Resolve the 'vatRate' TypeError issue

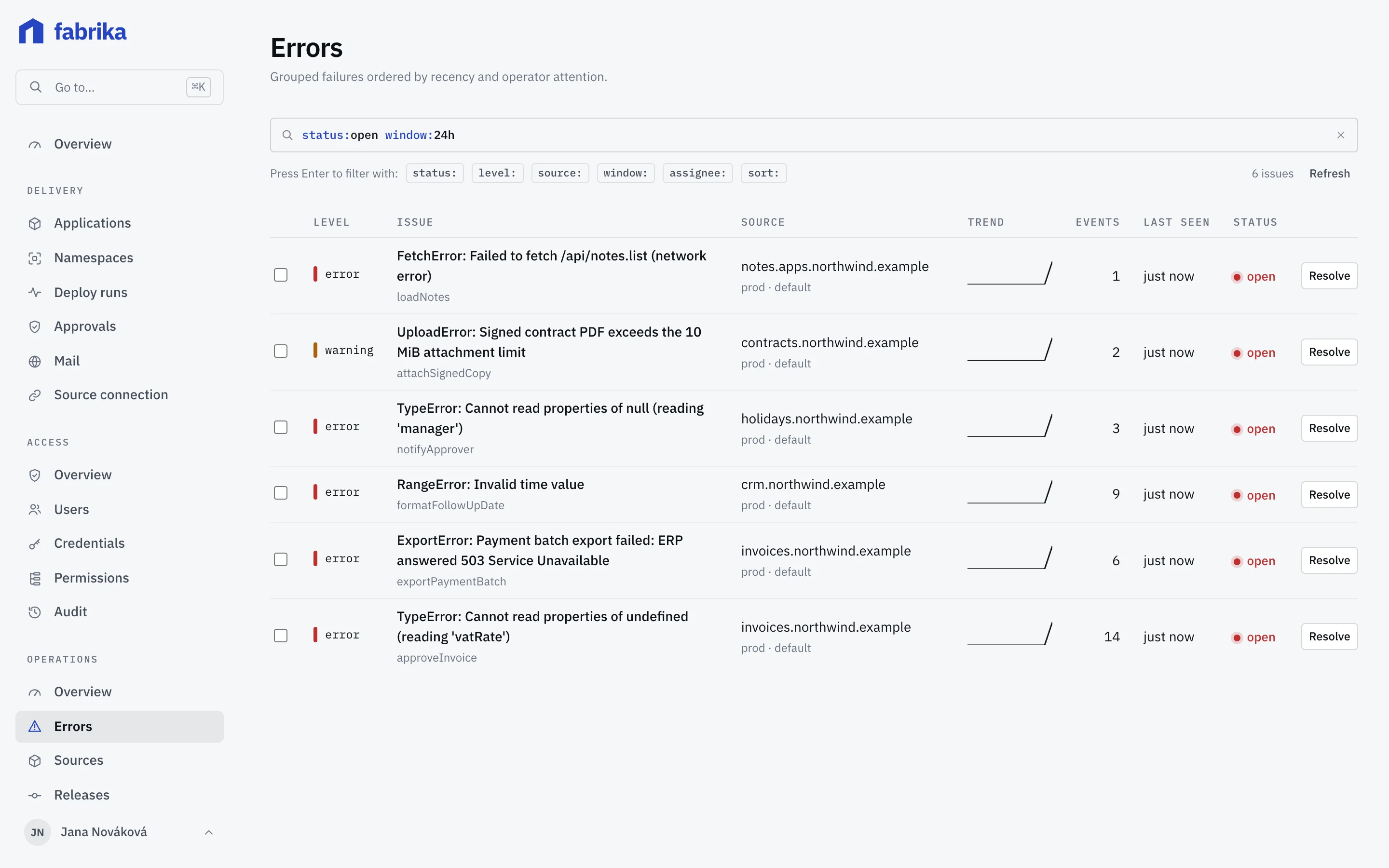point(1329,637)
